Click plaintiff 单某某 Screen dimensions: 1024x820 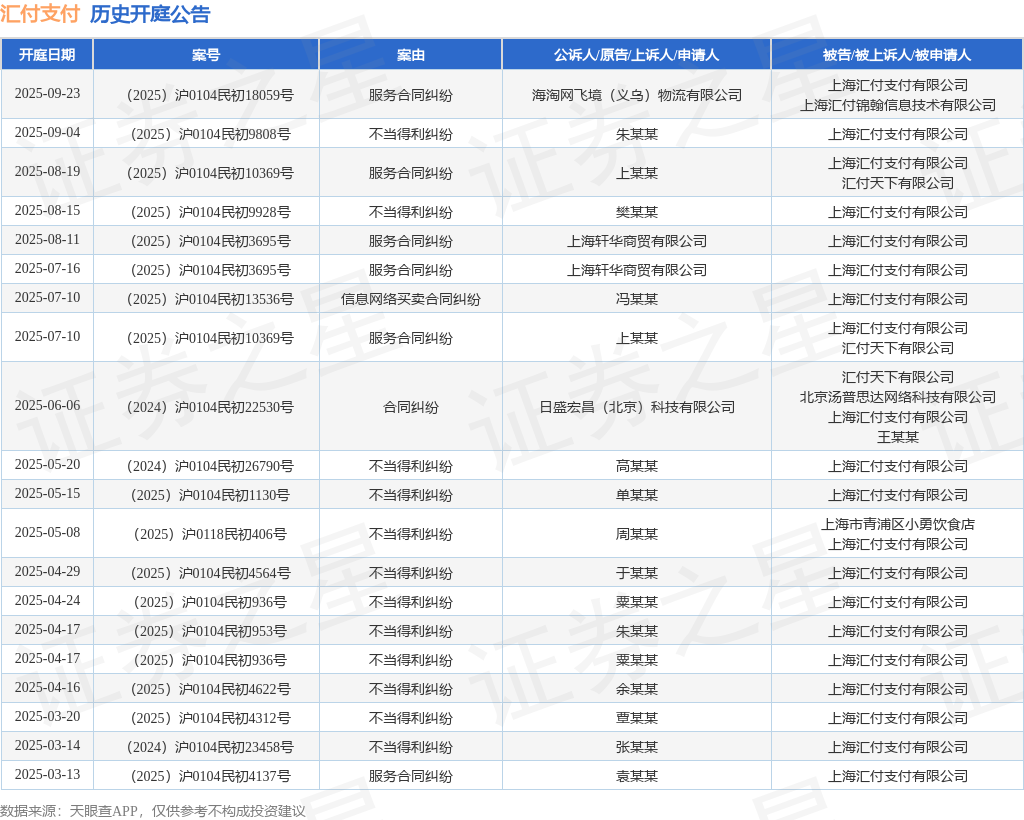(637, 496)
